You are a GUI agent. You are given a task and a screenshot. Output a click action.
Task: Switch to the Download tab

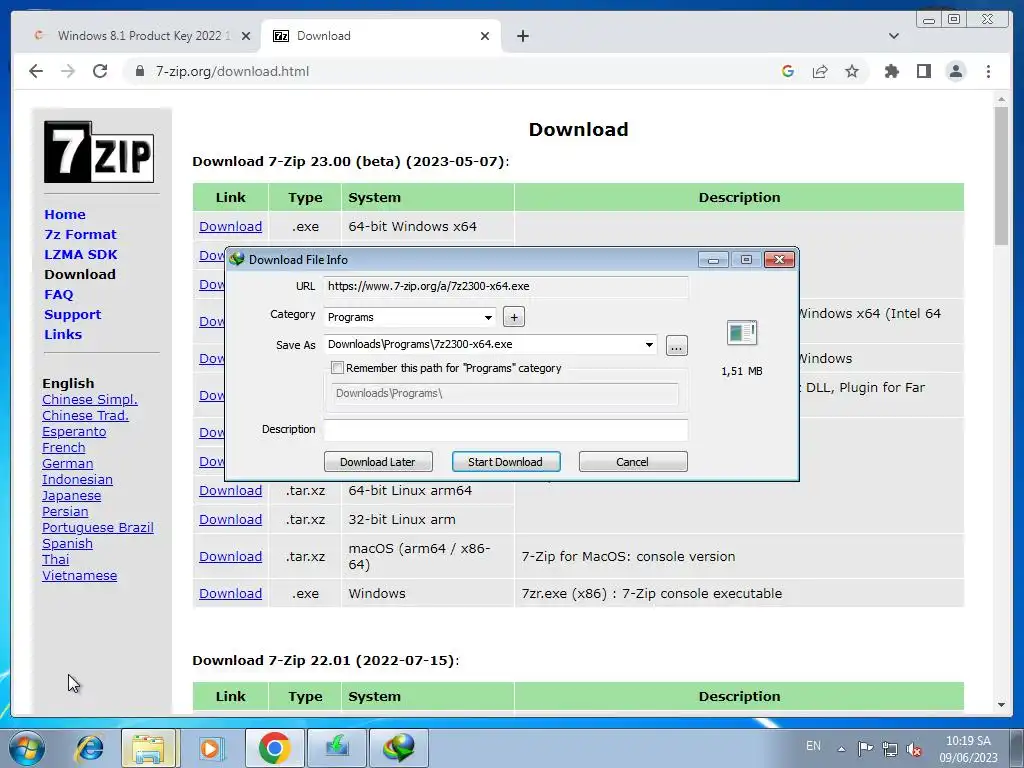(381, 36)
